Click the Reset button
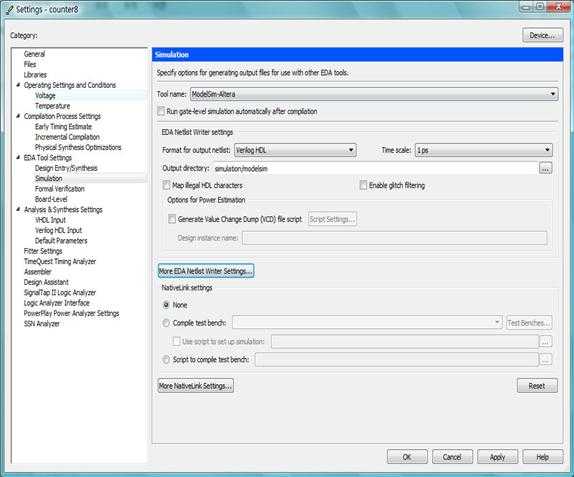This screenshot has height=477, width=574. pos(537,386)
